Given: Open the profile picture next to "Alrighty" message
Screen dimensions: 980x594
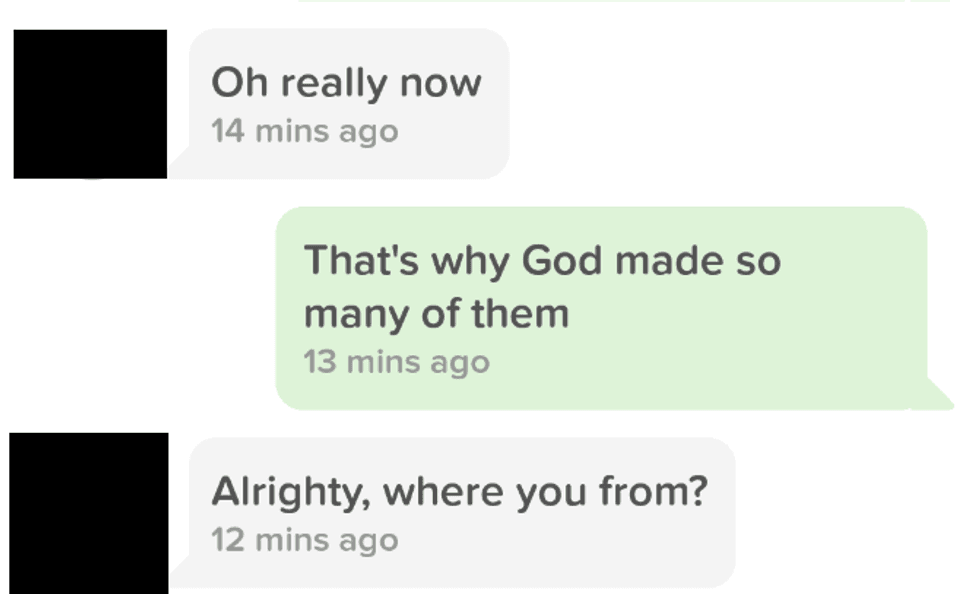Looking at the screenshot, I should point(90,513).
